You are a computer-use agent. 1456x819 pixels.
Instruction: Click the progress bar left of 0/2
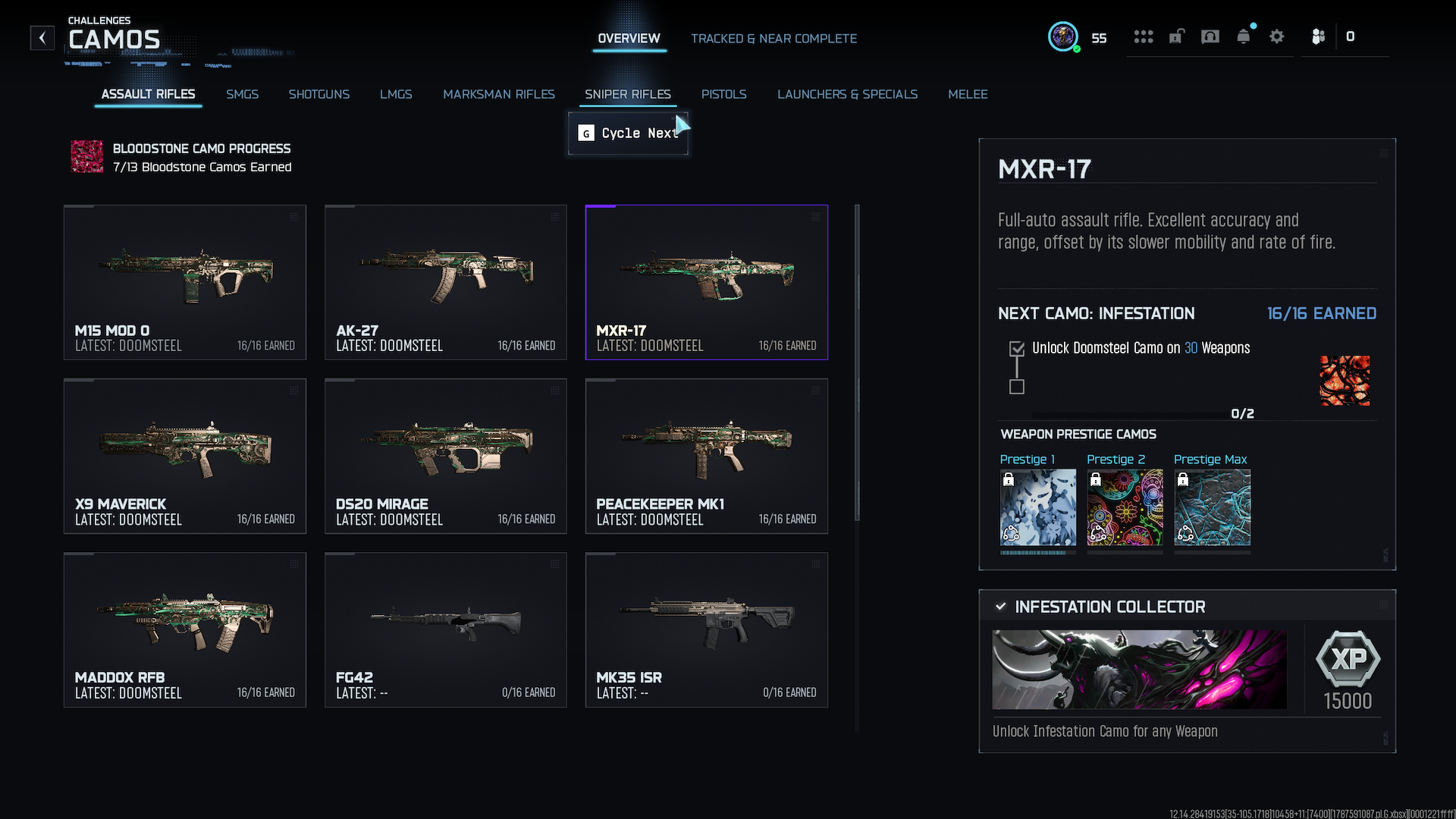[x=1128, y=415]
